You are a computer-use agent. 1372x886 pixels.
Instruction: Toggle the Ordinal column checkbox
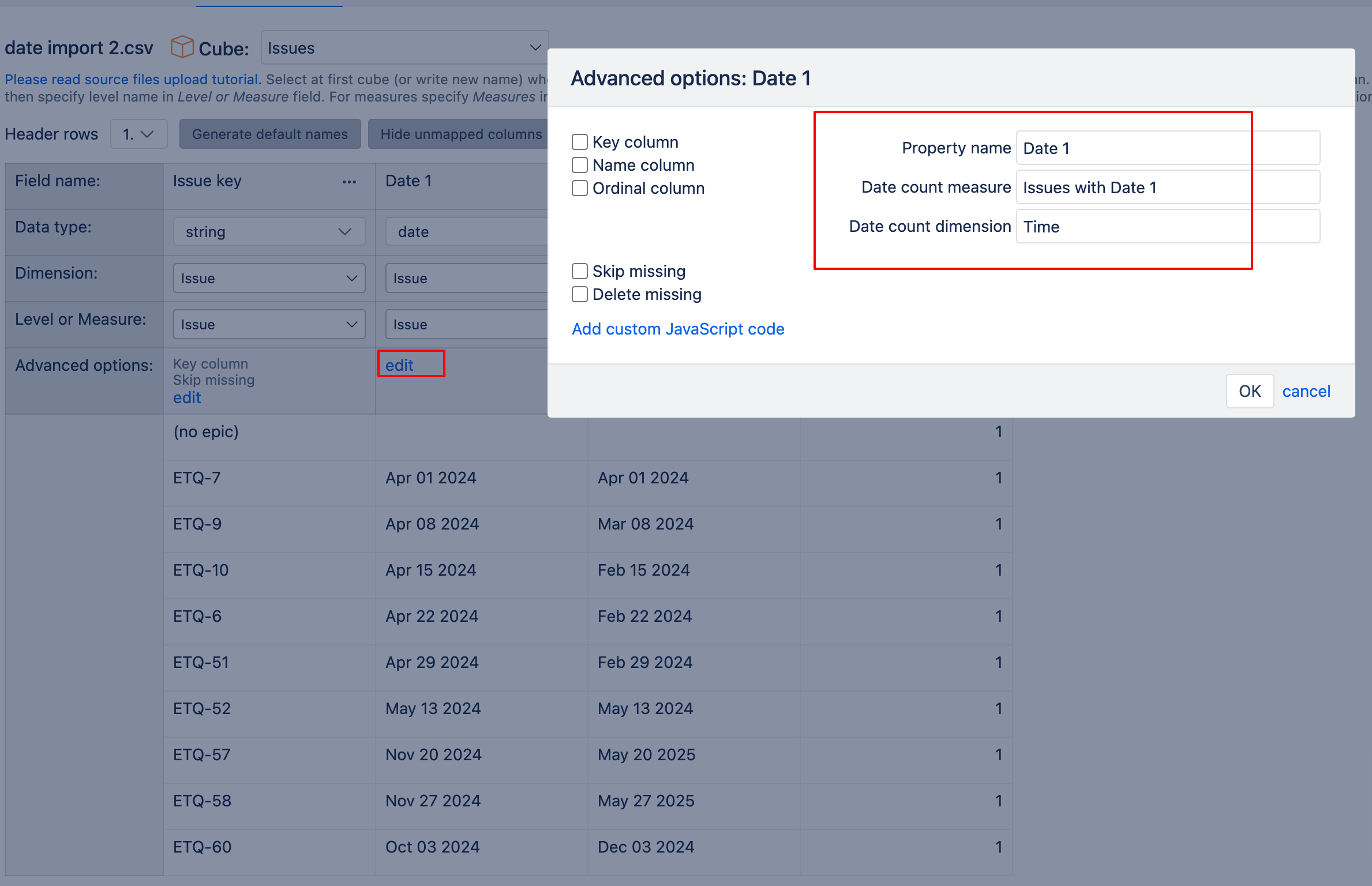[580, 188]
